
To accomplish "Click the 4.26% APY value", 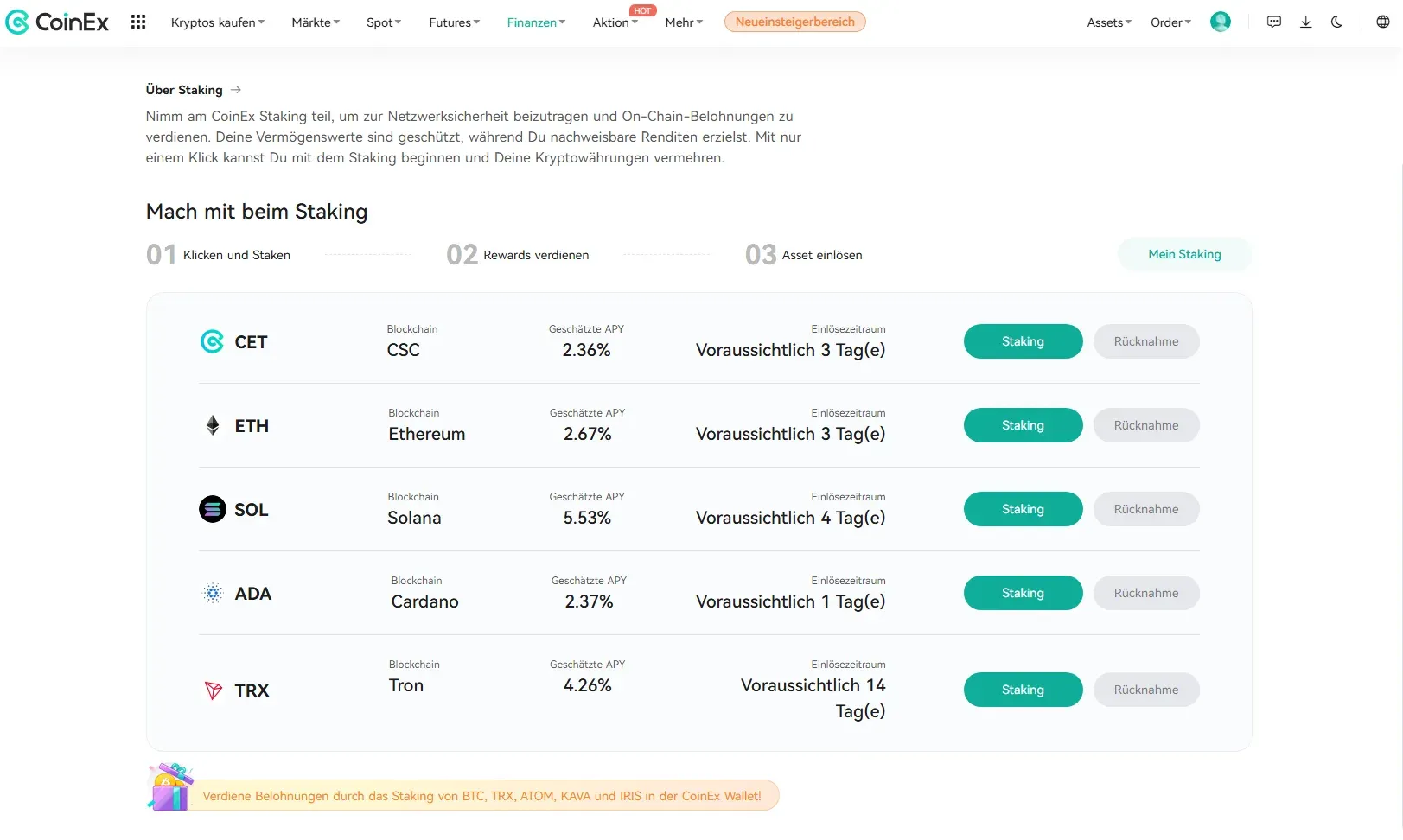I will tap(587, 685).
